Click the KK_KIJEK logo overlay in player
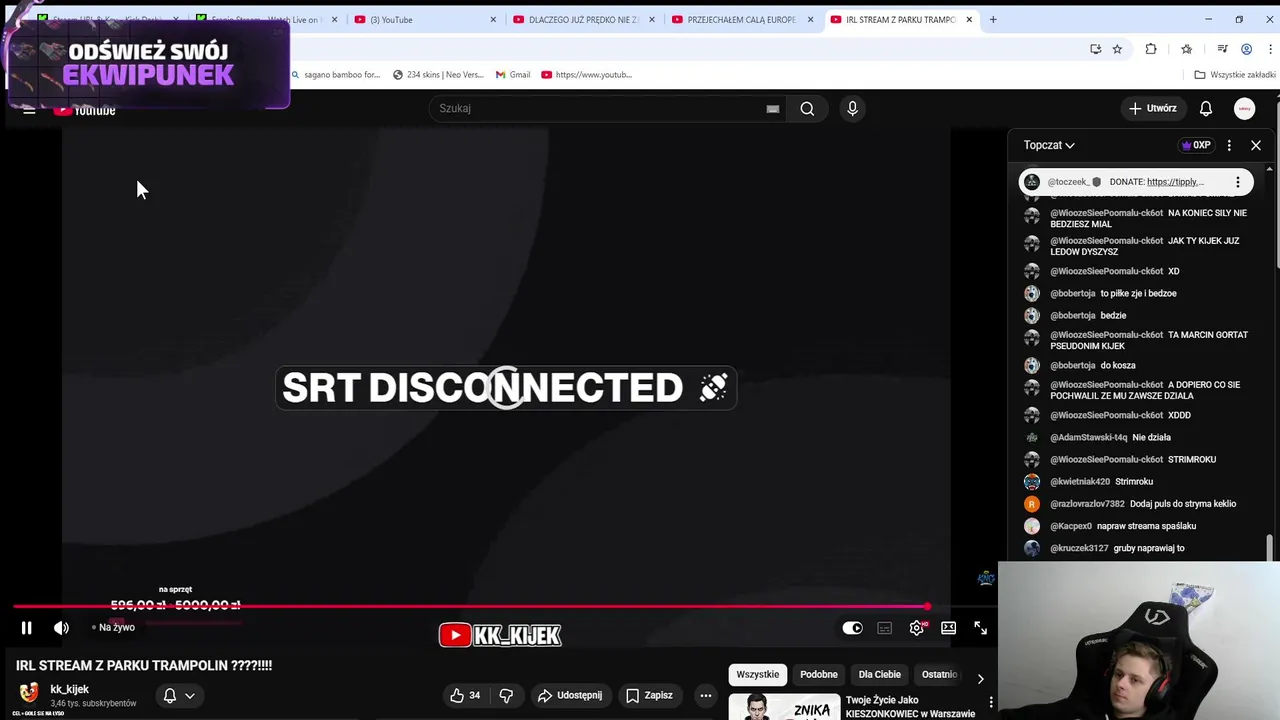1280x720 pixels. pos(500,635)
